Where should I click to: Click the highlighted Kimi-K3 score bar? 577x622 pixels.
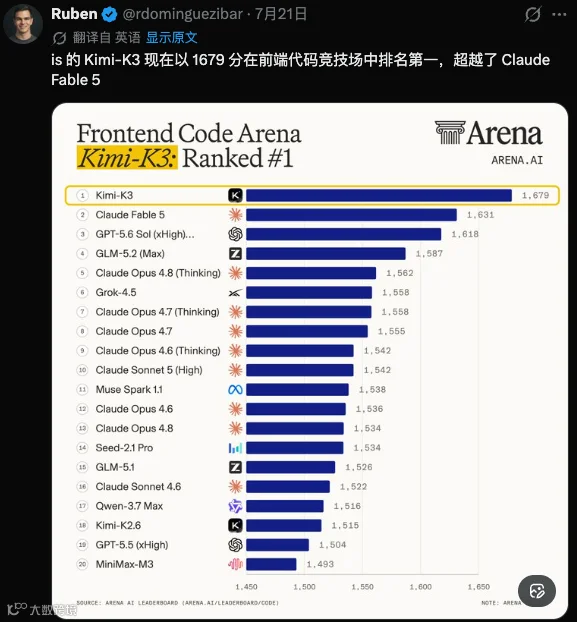(x=379, y=195)
